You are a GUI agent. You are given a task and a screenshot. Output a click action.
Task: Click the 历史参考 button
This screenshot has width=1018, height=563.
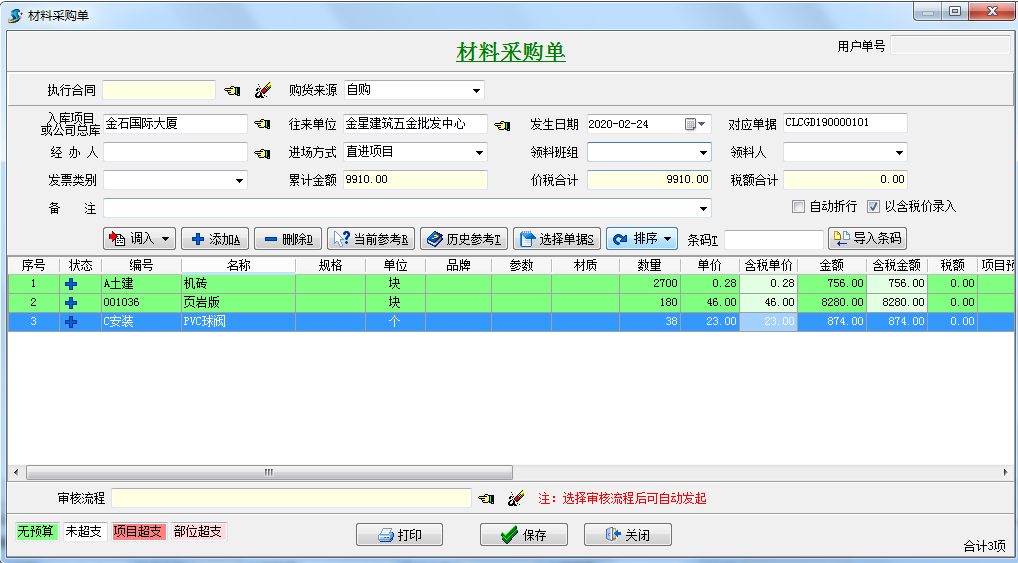pos(464,239)
